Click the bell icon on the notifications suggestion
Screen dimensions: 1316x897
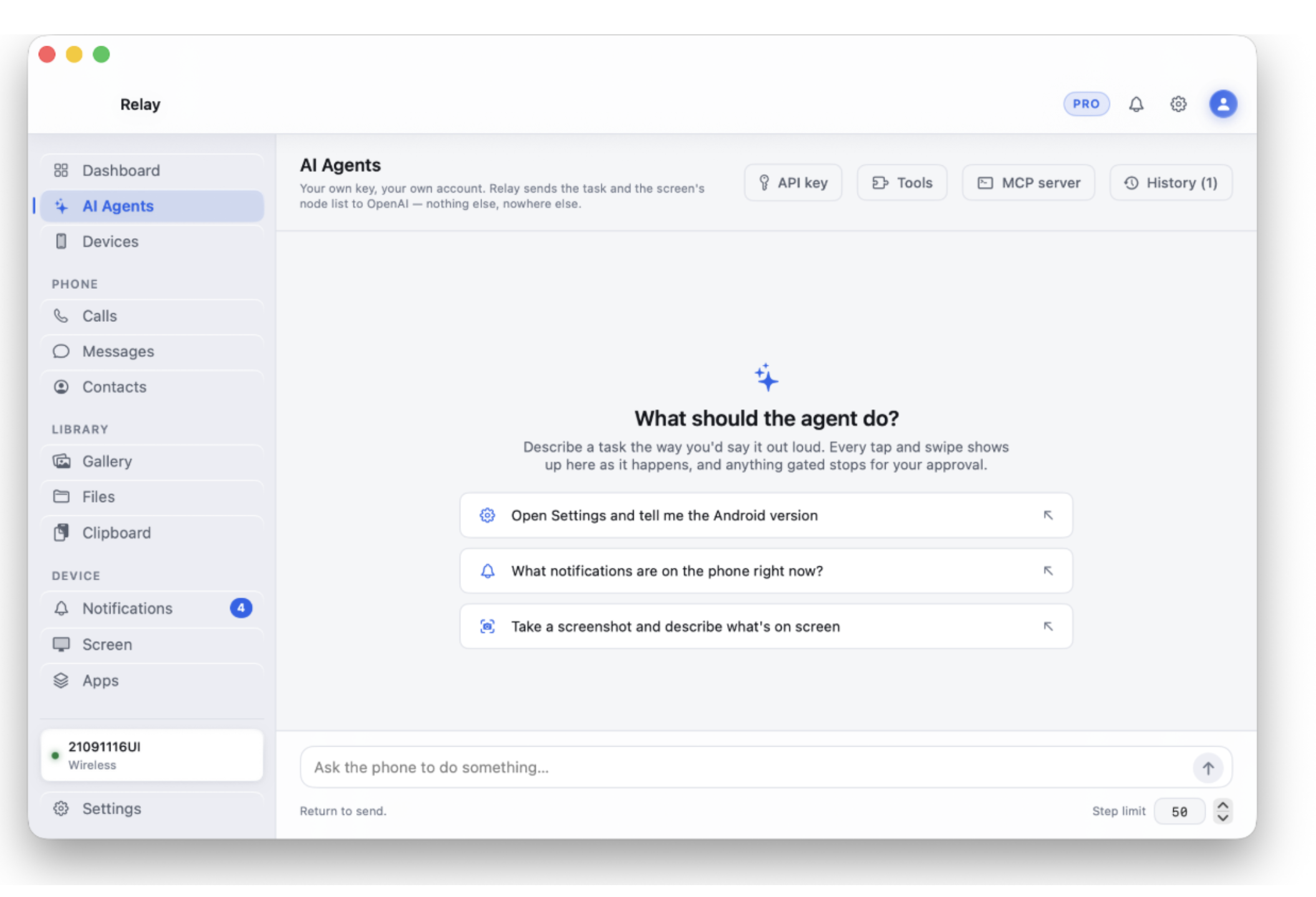487,571
